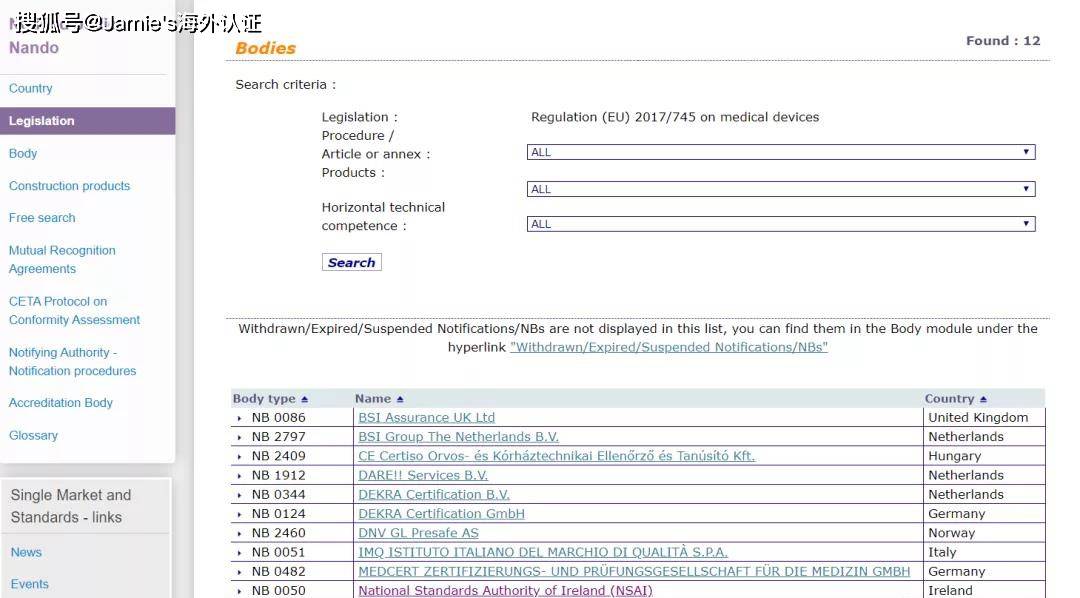Go to Body in the sidebar
The height and width of the screenshot is (598, 1080).
[23, 153]
